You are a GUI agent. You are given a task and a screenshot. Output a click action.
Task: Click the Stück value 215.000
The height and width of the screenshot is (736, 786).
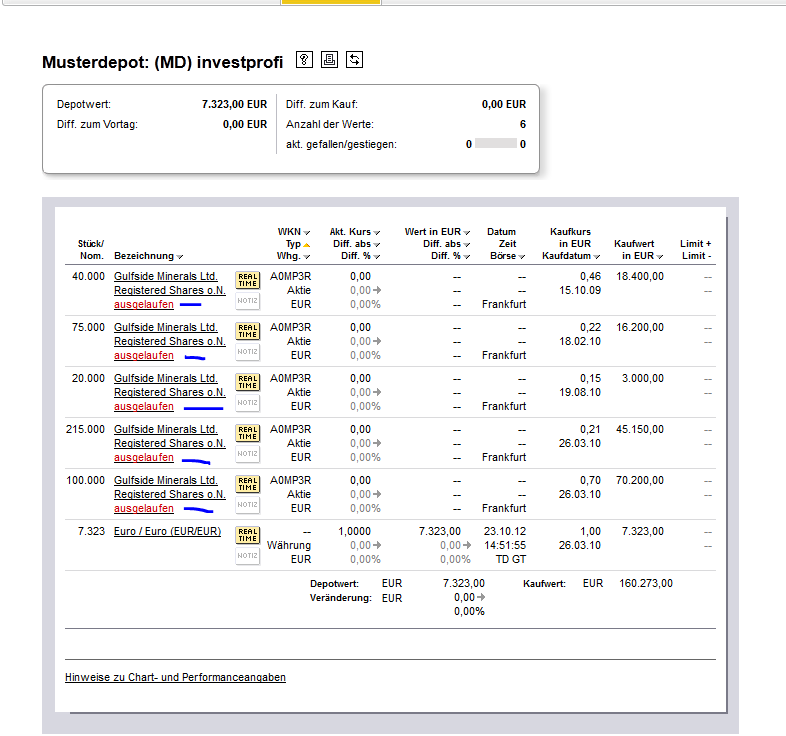[85, 430]
